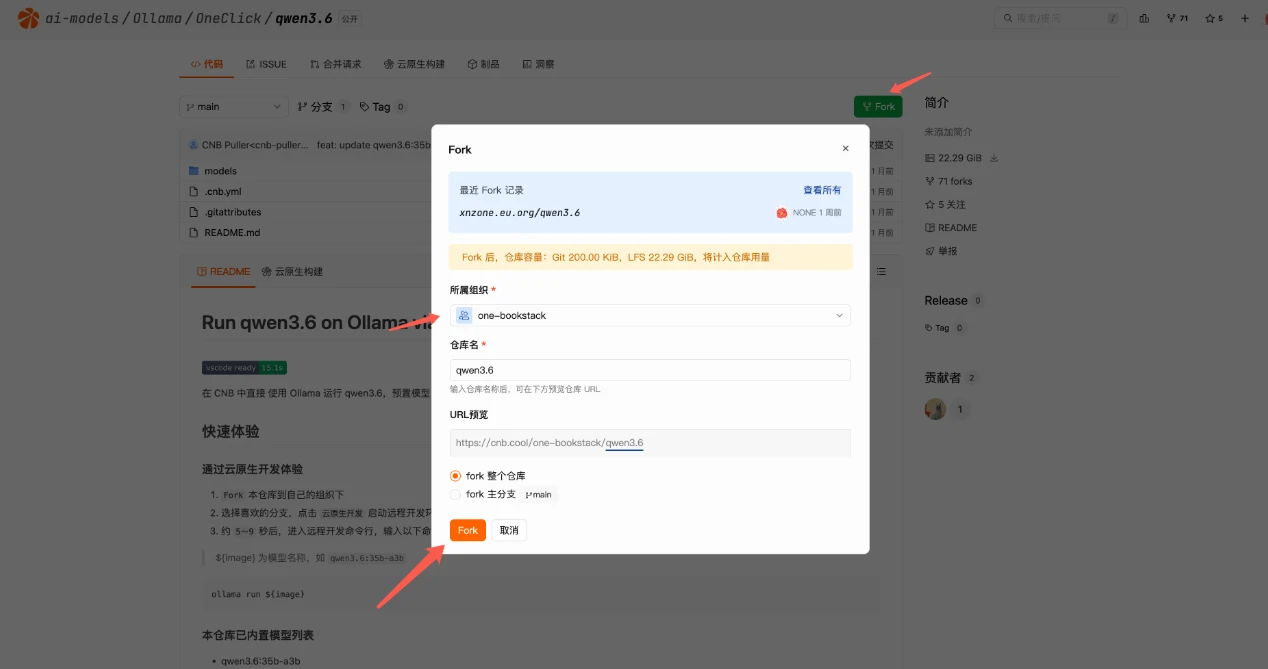Switch to the 代码 tab
Image resolution: width=1268 pixels, height=669 pixels.
207,64
